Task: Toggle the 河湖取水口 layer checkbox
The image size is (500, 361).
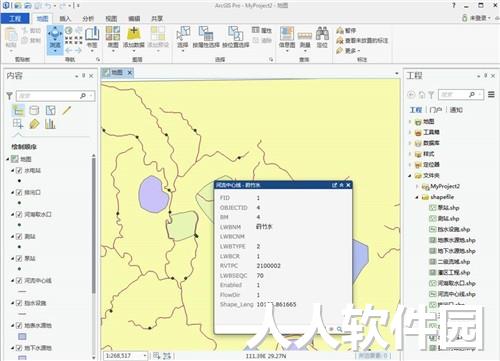Action: 19,214
